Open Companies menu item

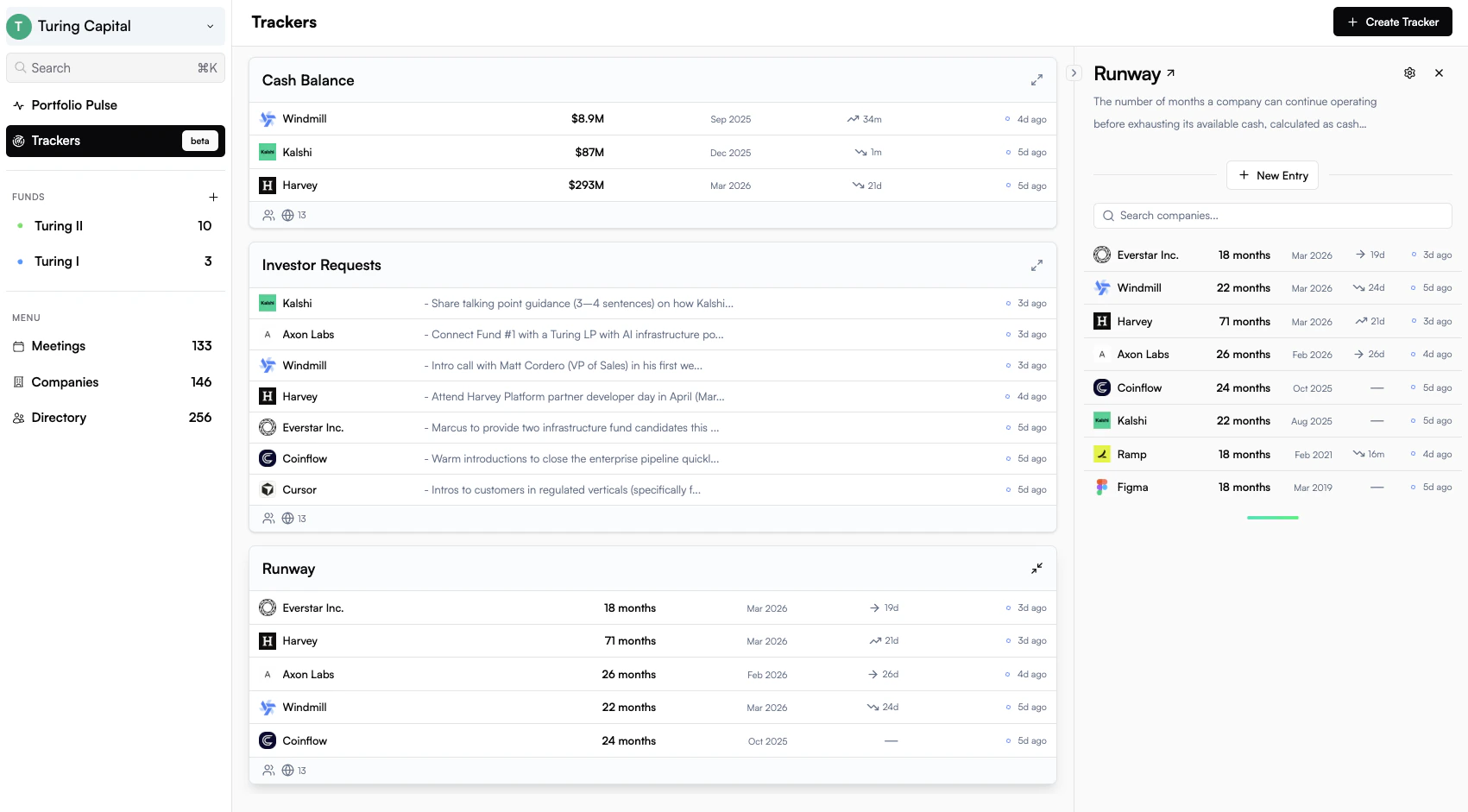[116, 382]
